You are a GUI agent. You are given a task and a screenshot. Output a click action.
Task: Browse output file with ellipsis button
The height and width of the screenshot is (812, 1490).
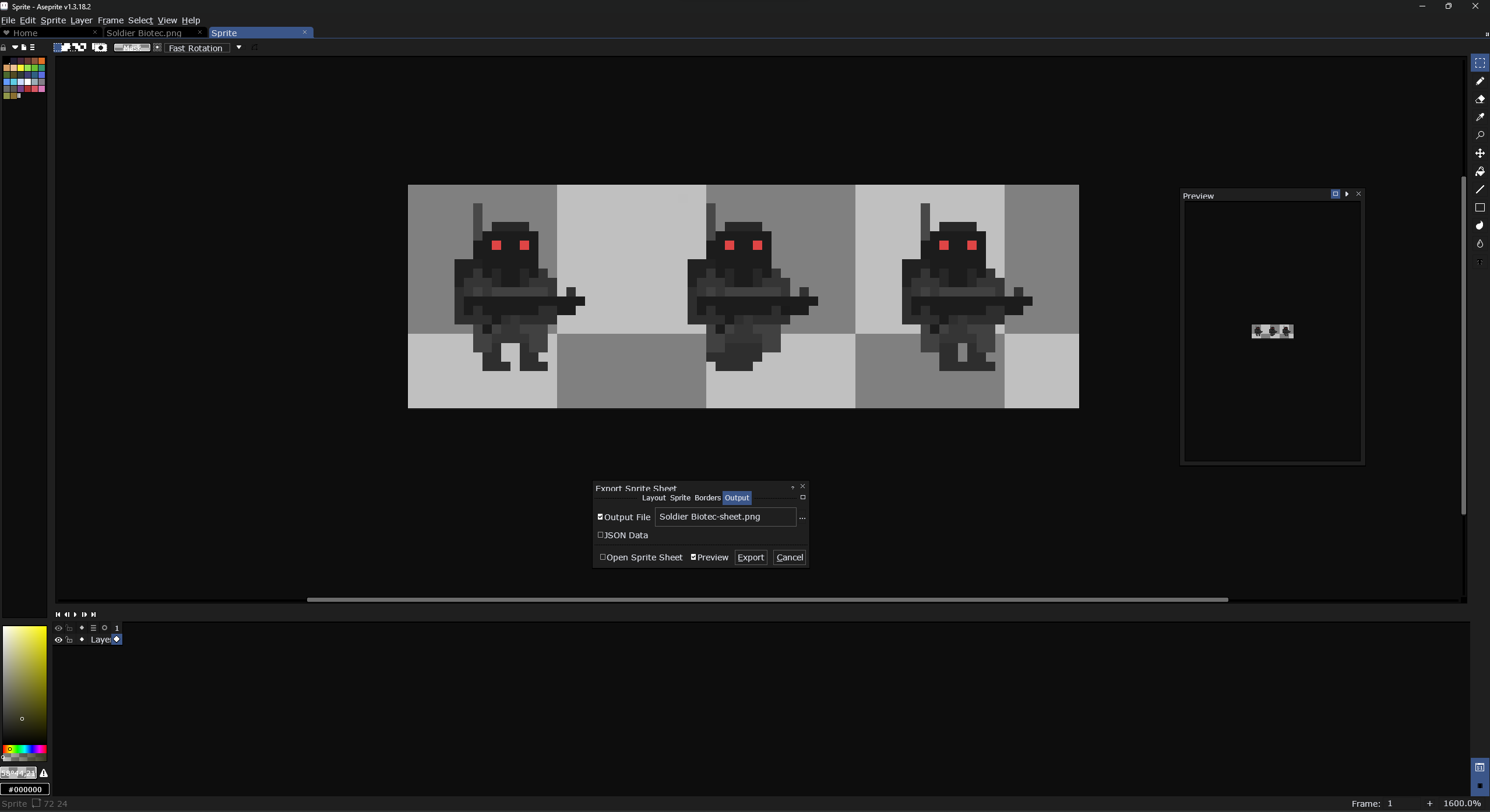(802, 517)
